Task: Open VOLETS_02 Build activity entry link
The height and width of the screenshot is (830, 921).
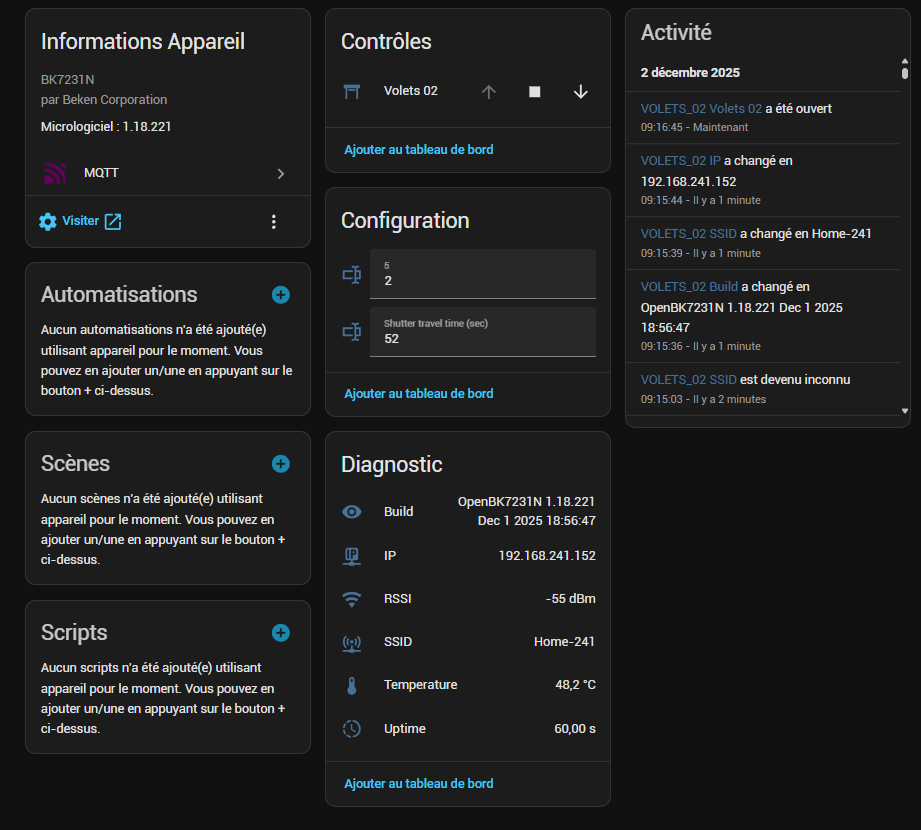Action: [689, 287]
